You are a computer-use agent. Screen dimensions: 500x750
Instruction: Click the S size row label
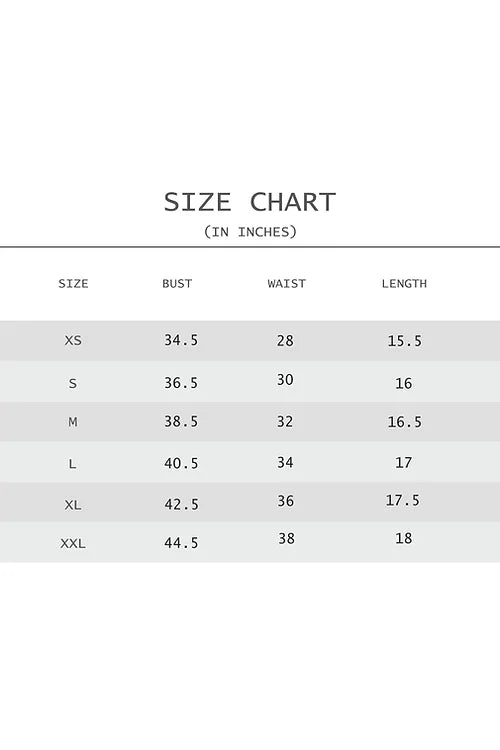73,384
